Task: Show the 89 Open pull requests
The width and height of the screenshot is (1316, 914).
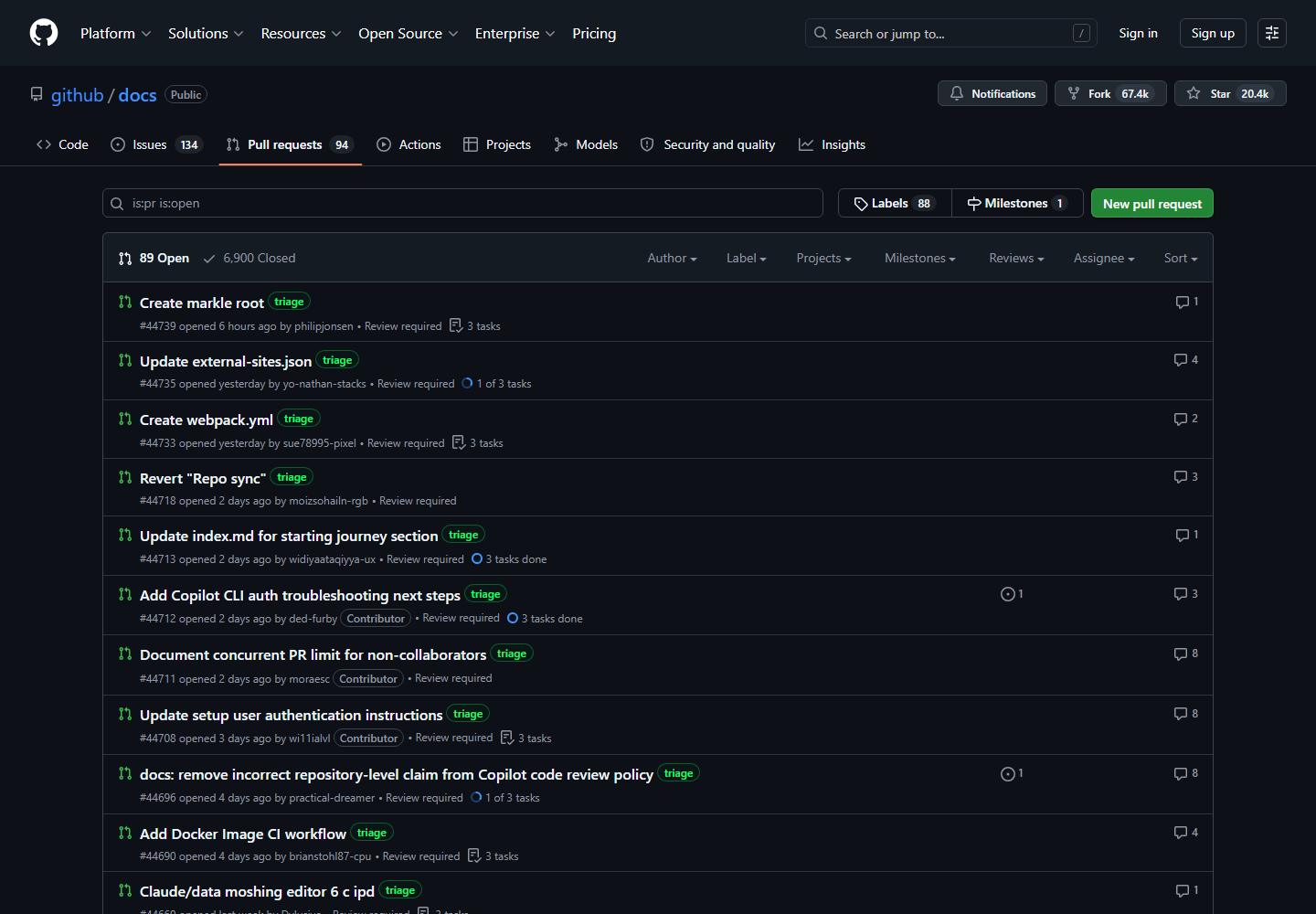Action: [x=154, y=258]
